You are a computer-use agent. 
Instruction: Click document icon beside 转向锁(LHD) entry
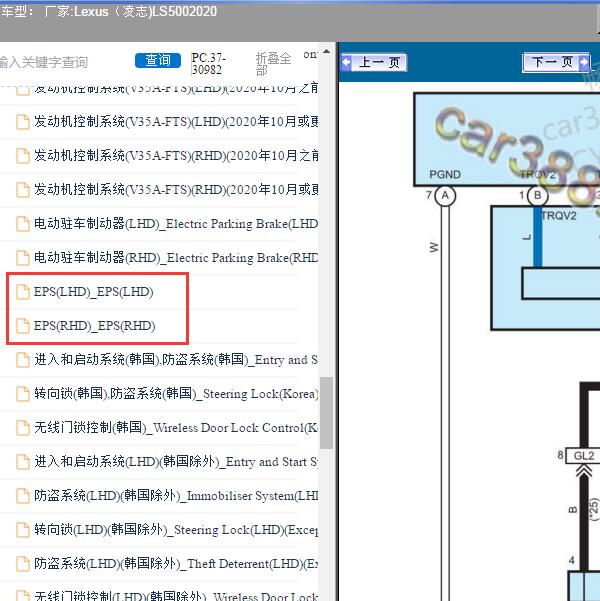(23, 530)
